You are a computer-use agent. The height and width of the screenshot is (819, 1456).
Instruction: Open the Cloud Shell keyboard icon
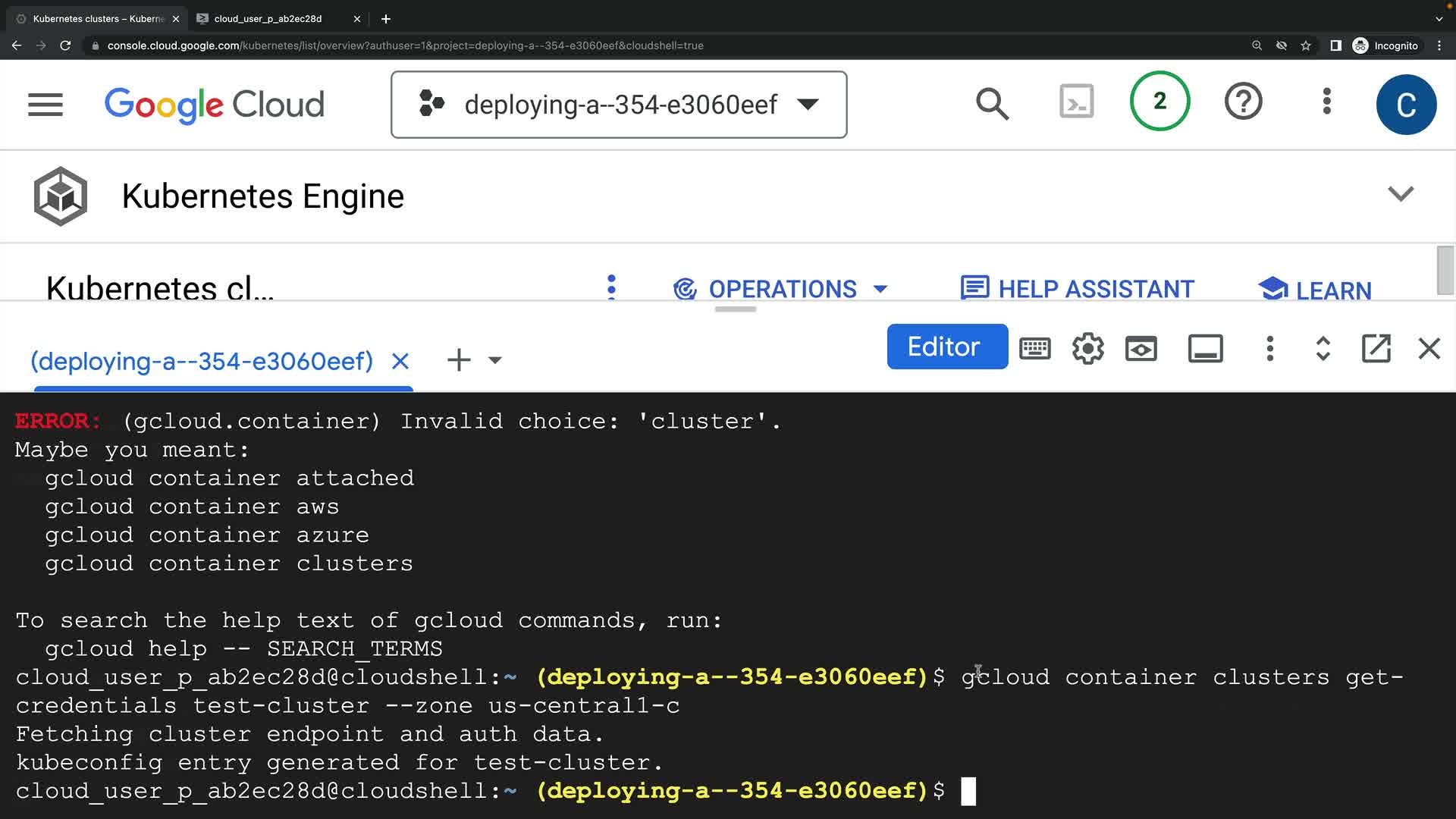coord(1034,349)
